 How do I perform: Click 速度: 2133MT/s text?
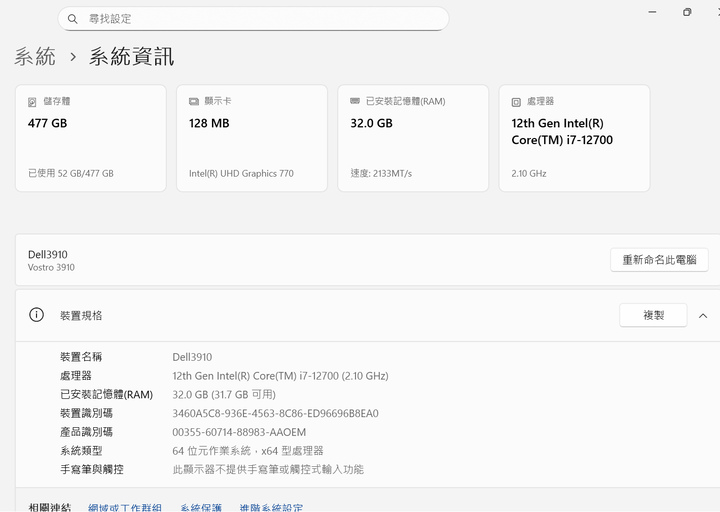coord(381,174)
